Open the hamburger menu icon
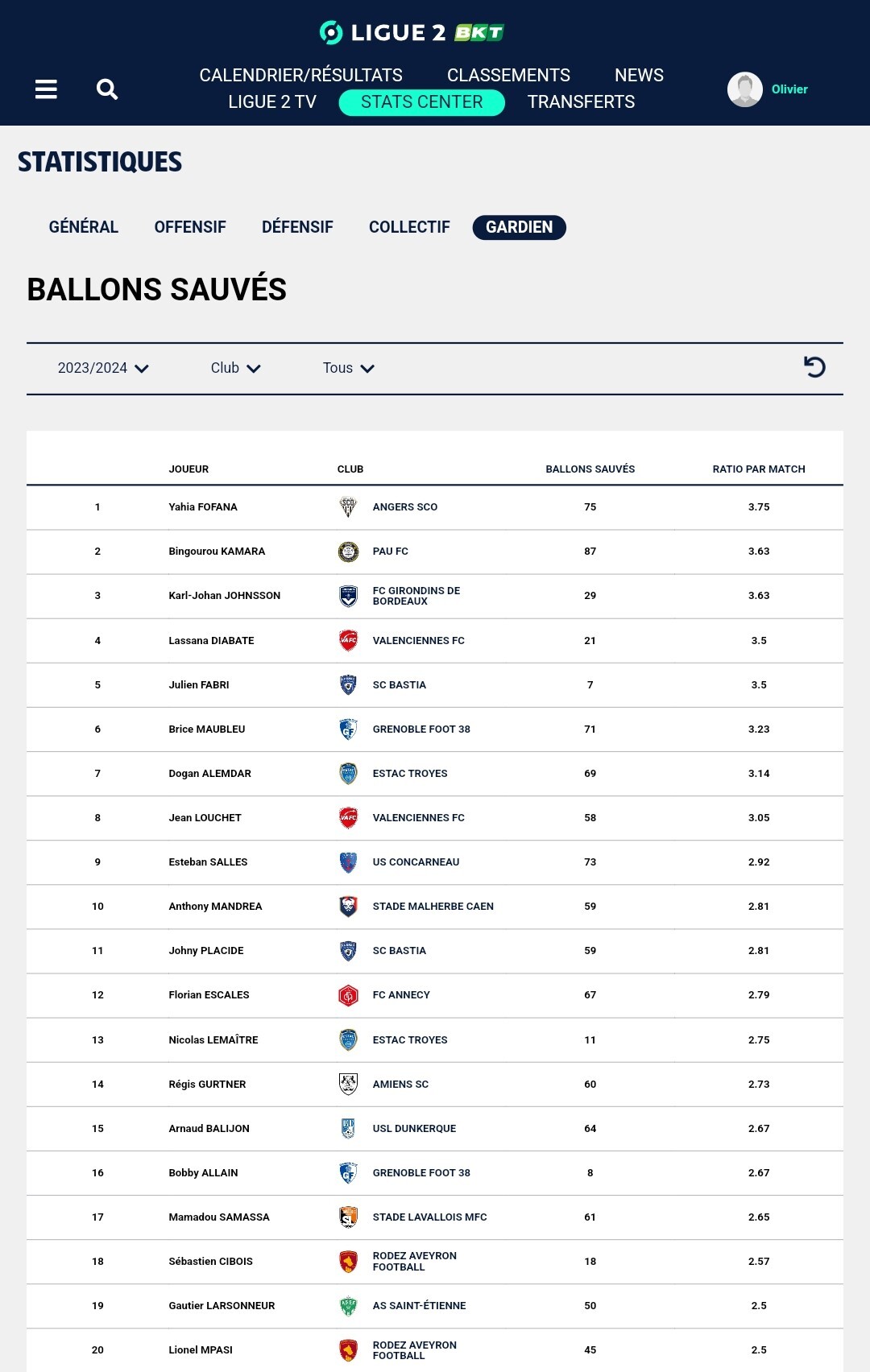 coord(46,89)
